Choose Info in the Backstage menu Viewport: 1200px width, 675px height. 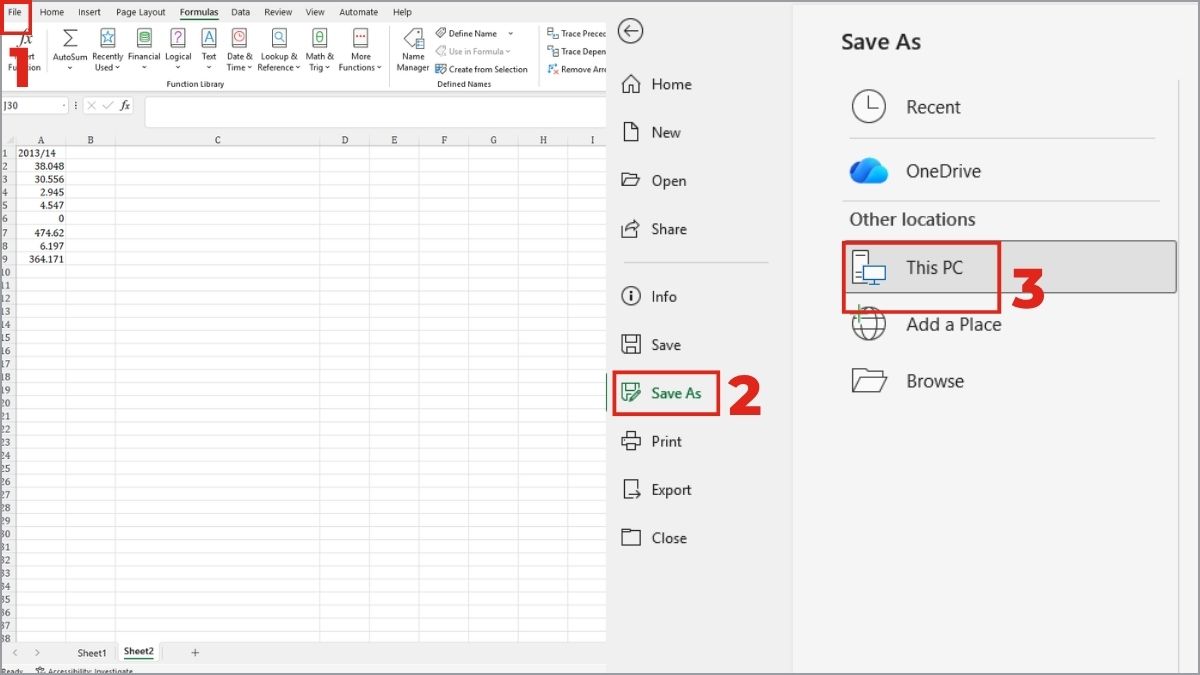click(650, 297)
